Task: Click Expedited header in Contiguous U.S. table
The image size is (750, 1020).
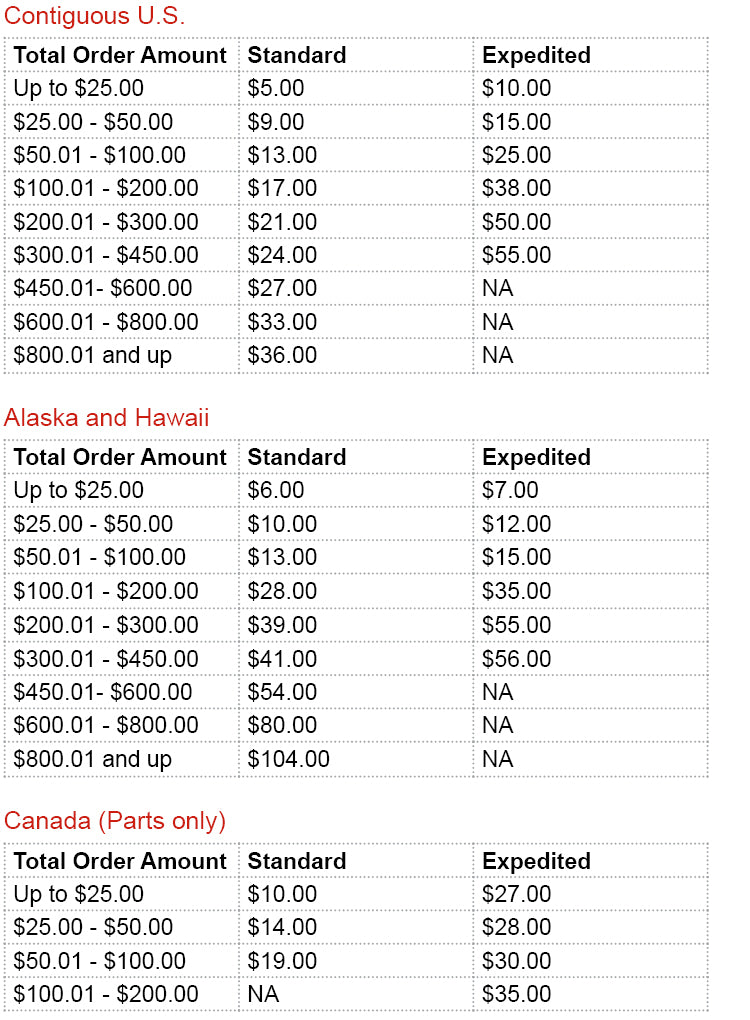Action: coord(536,55)
